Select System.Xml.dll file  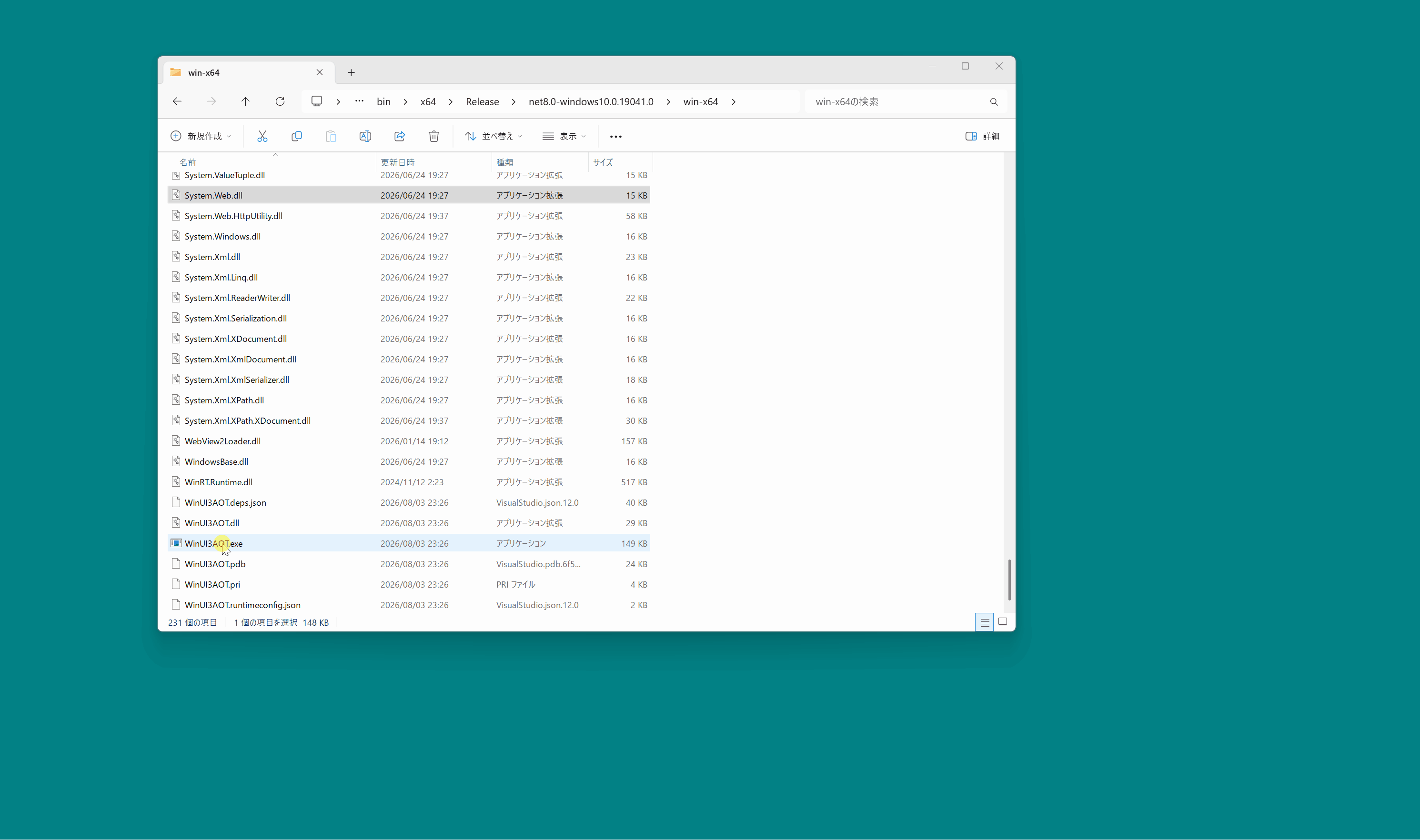click(409, 257)
